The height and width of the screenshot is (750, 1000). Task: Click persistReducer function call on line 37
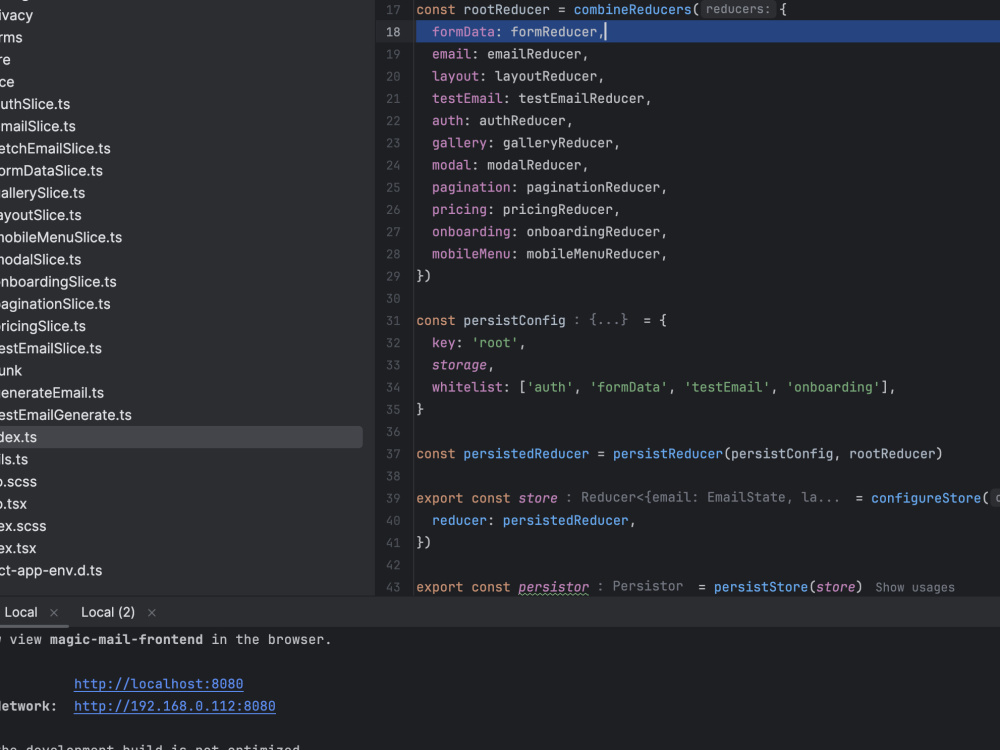pos(668,454)
